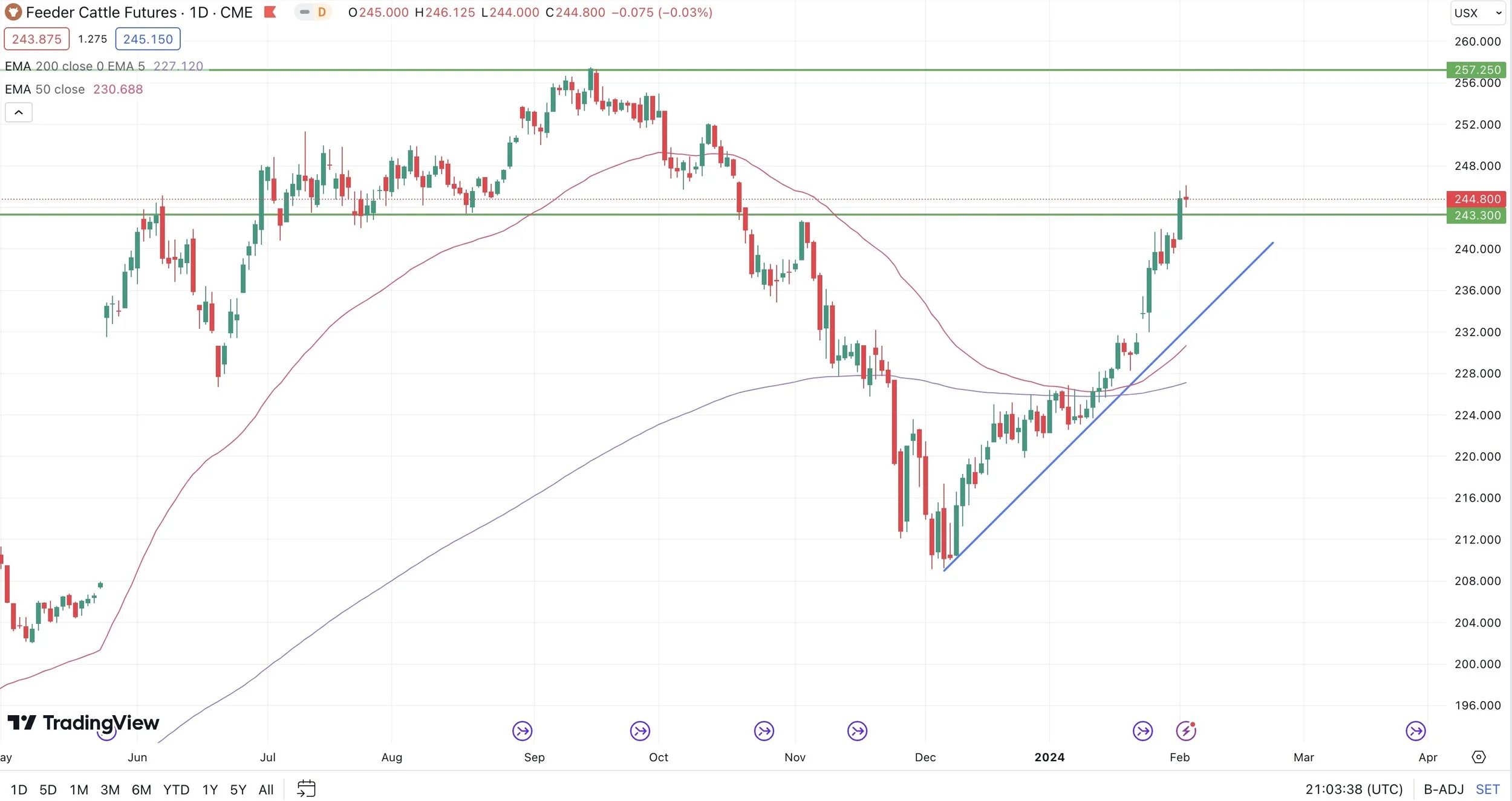Image resolution: width=1512 pixels, height=801 pixels.
Task: Click the Feeder Cattle symbol logo icon
Action: pos(13,12)
